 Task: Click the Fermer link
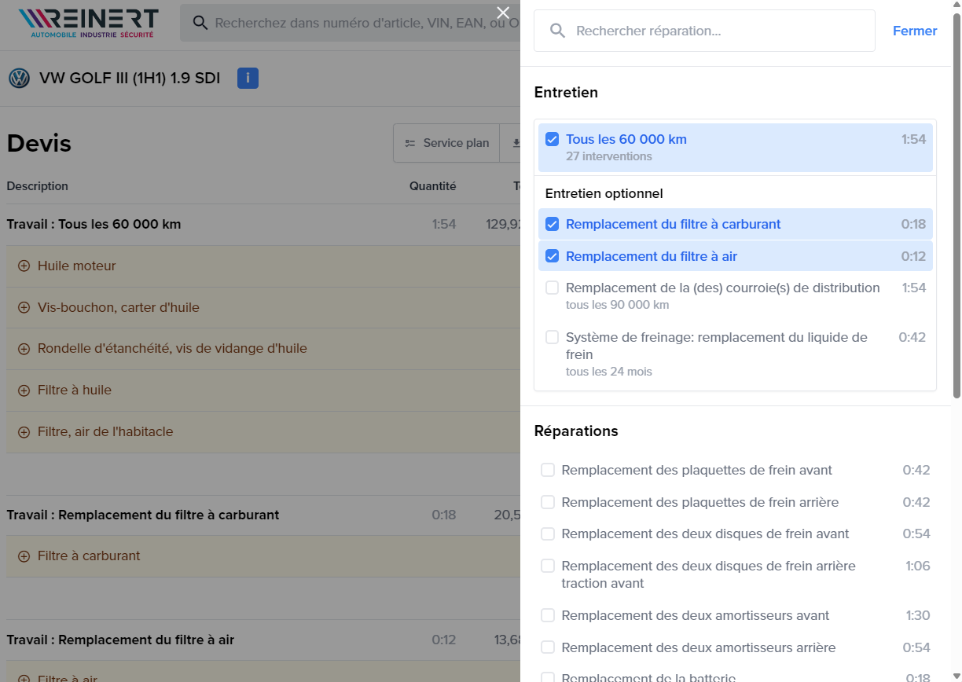(914, 31)
